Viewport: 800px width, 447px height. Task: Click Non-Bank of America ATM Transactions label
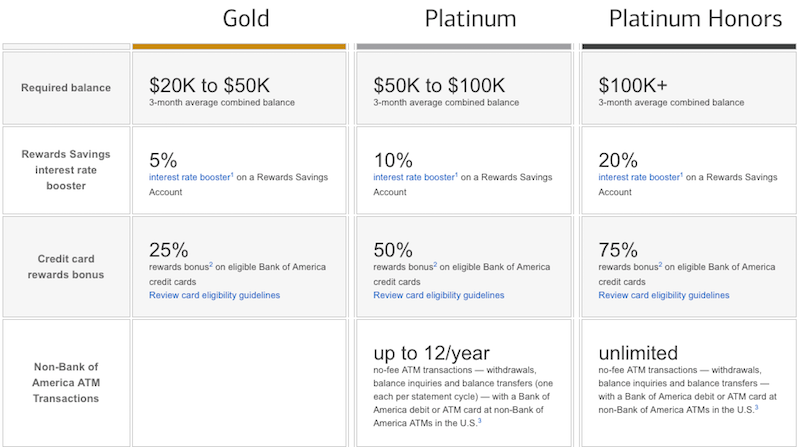(x=66, y=383)
